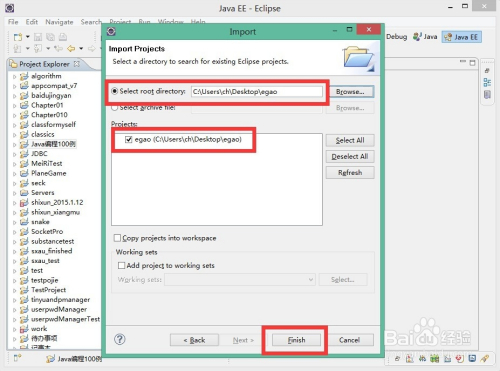Click the Import dialog folder banner icon
This screenshot has height=371, width=500.
coord(359,58)
